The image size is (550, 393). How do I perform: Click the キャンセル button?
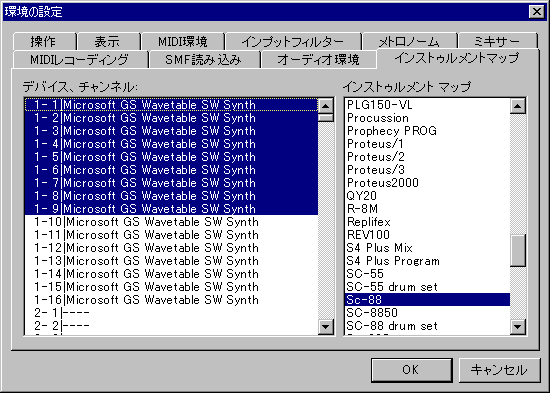pyautogui.click(x=499, y=370)
